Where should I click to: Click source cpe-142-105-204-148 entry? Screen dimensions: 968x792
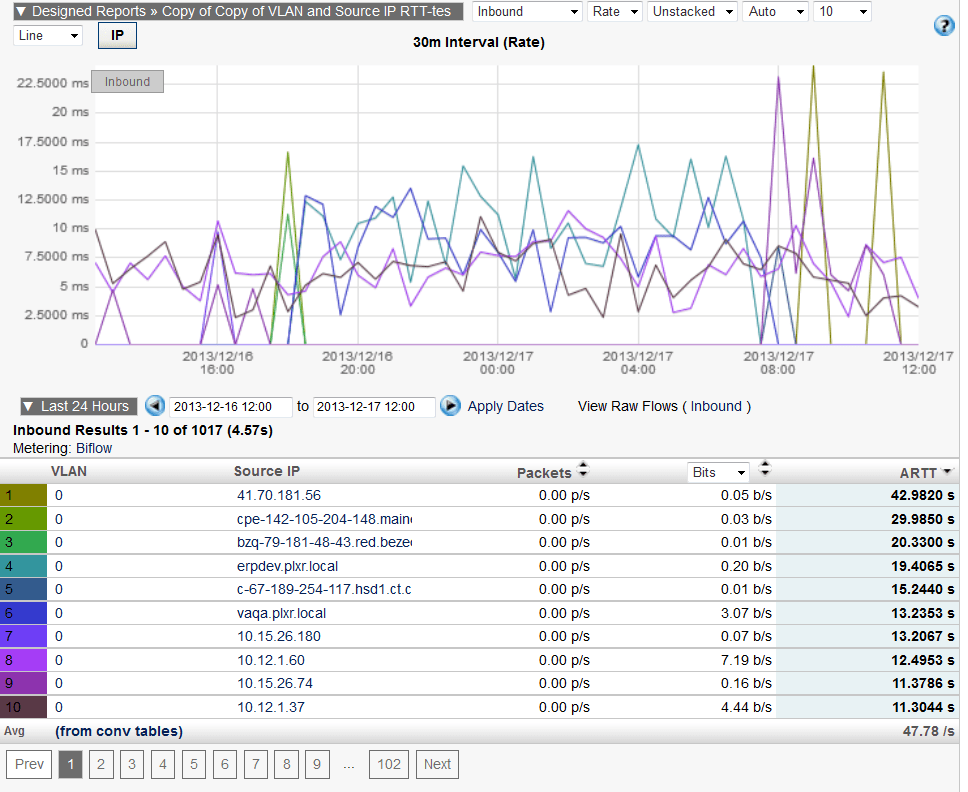point(324,519)
